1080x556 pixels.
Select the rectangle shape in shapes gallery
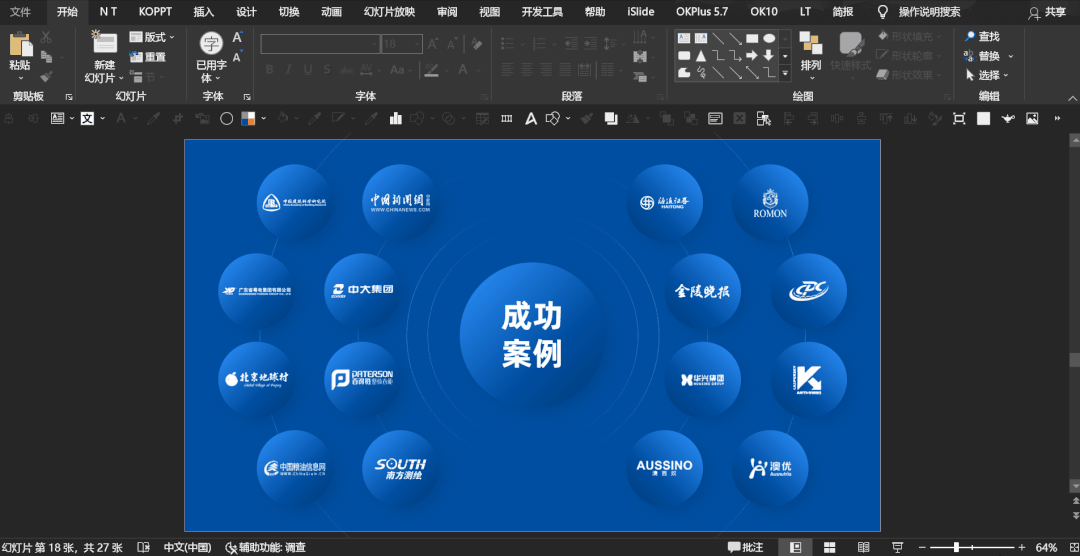tap(752, 39)
